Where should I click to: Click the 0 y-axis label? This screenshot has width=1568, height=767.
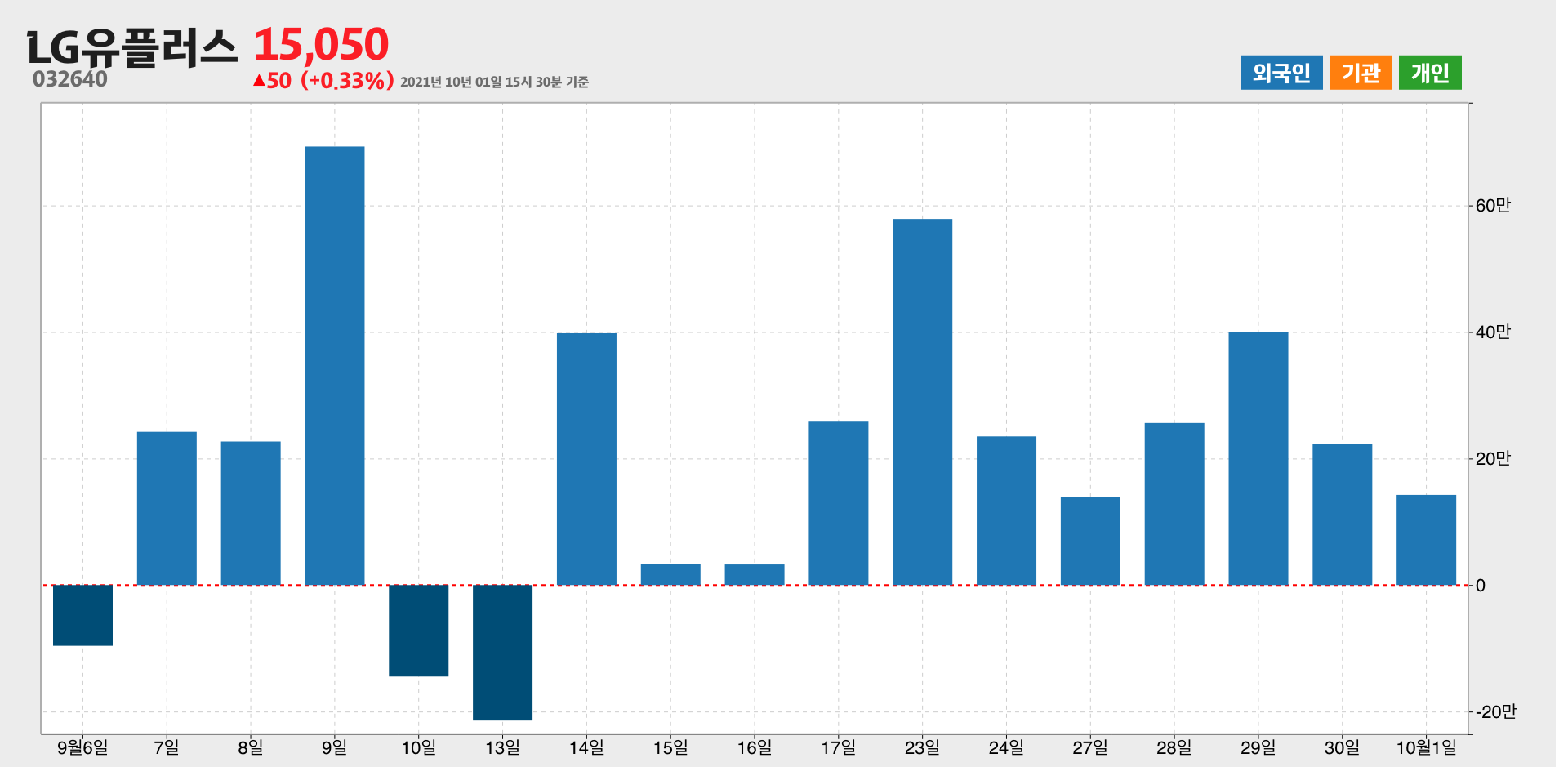click(1481, 586)
